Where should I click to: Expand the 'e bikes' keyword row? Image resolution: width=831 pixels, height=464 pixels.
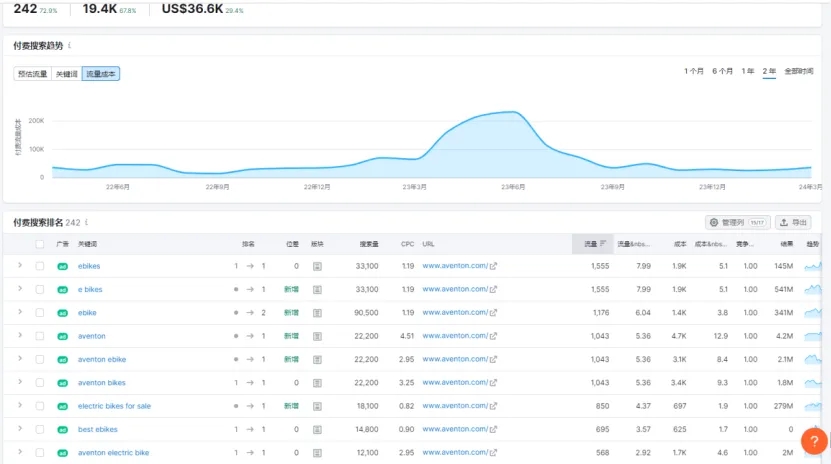19,289
